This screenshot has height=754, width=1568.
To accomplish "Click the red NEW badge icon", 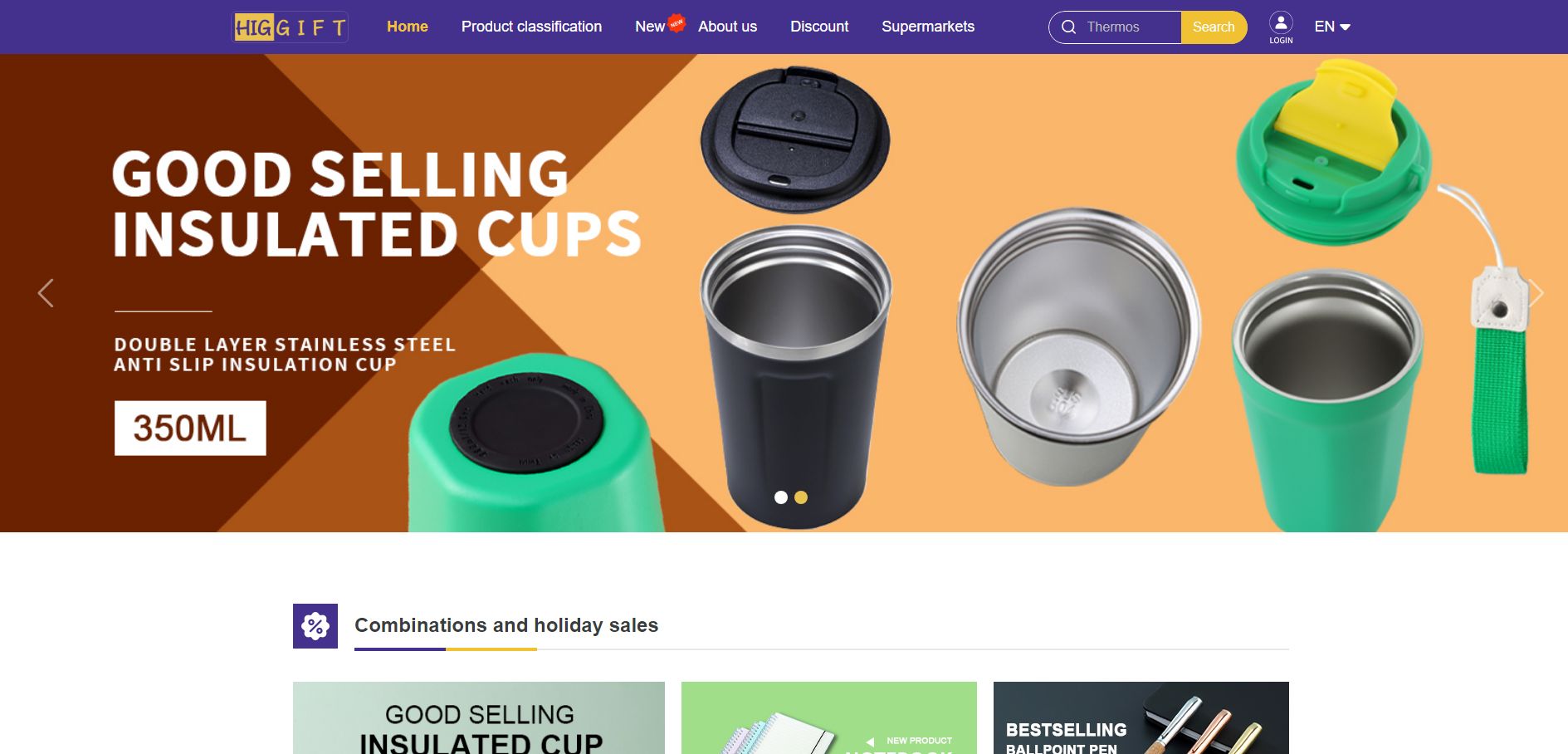I will point(677,22).
